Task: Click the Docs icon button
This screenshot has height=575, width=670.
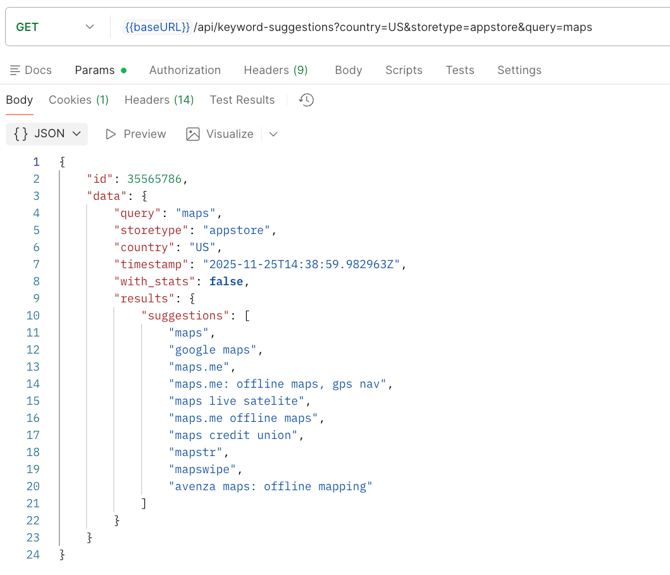Action: click(x=15, y=70)
